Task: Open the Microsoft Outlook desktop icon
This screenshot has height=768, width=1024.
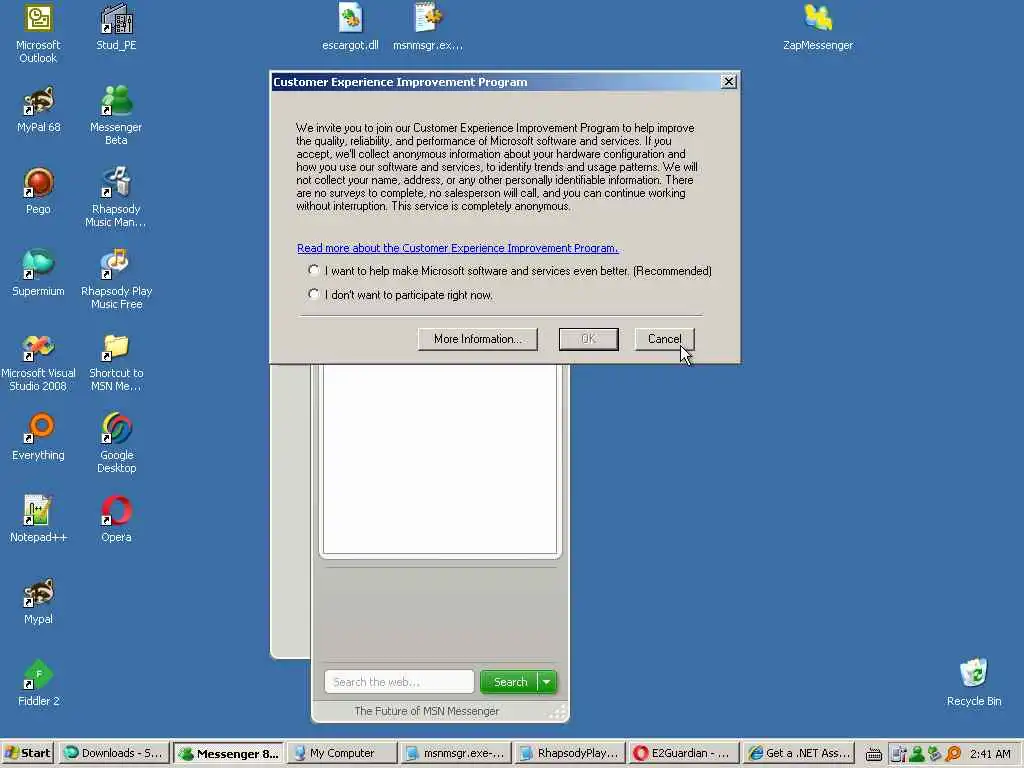Action: click(x=38, y=33)
